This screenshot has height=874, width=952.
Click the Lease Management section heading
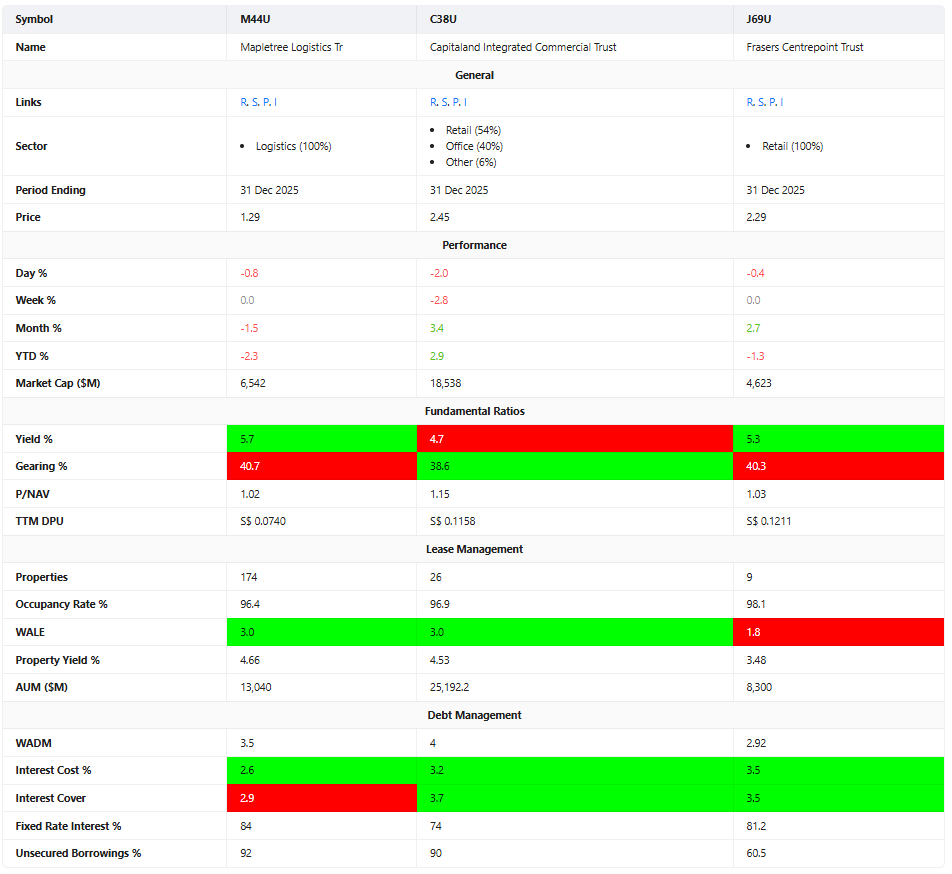[x=474, y=549]
